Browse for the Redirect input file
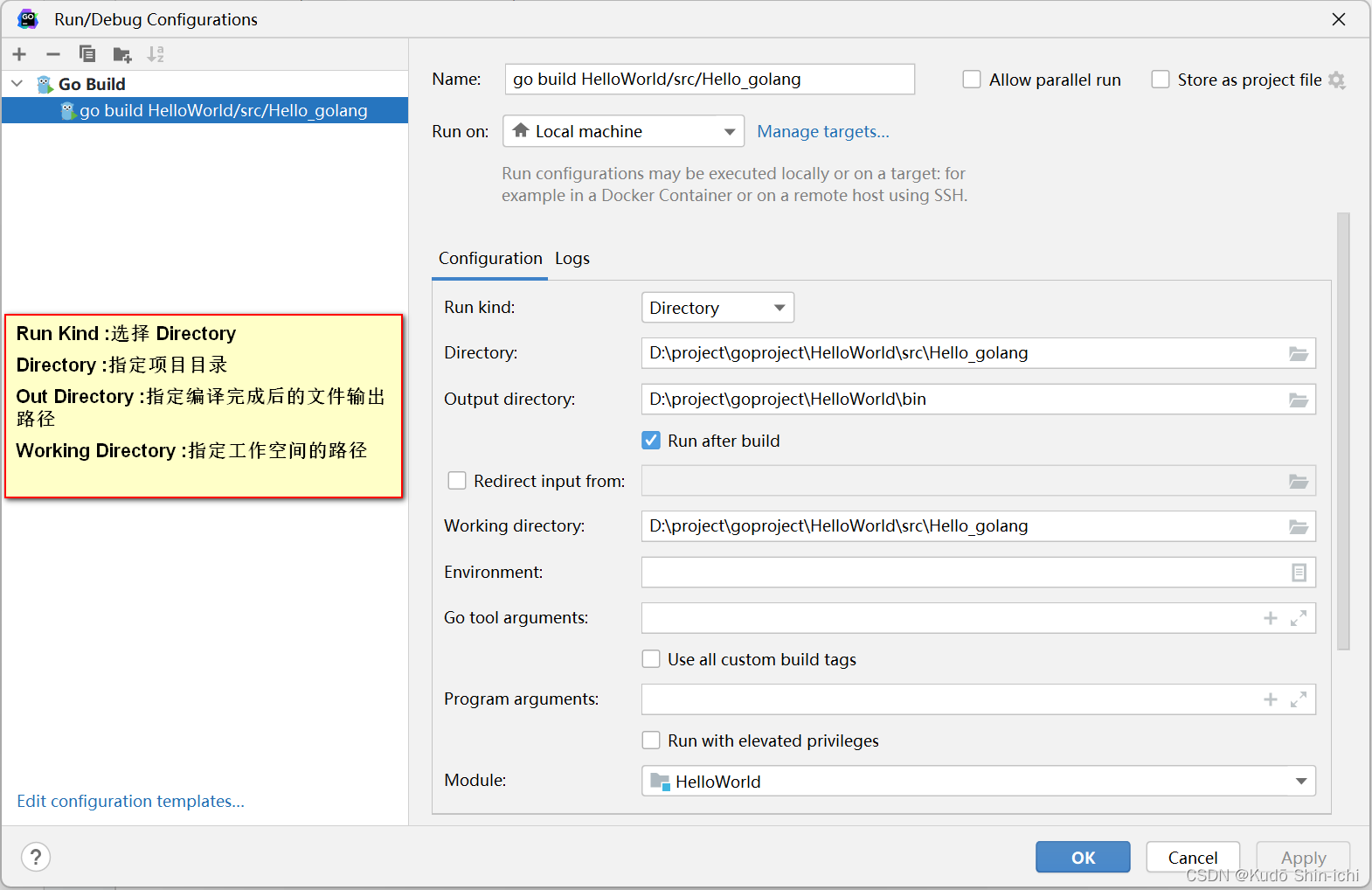Viewport: 1372px width, 890px height. tap(1299, 481)
